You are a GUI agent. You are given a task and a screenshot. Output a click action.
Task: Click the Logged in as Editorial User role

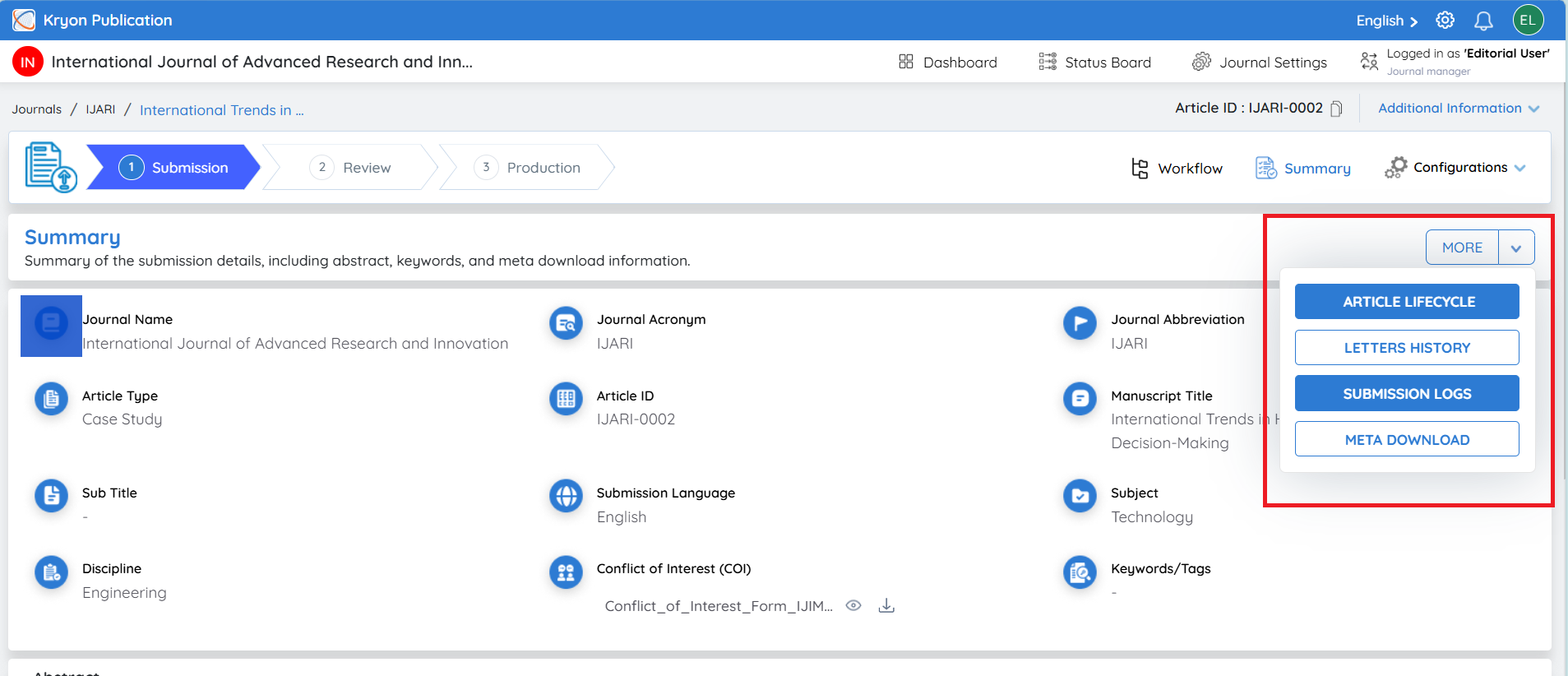[1455, 62]
